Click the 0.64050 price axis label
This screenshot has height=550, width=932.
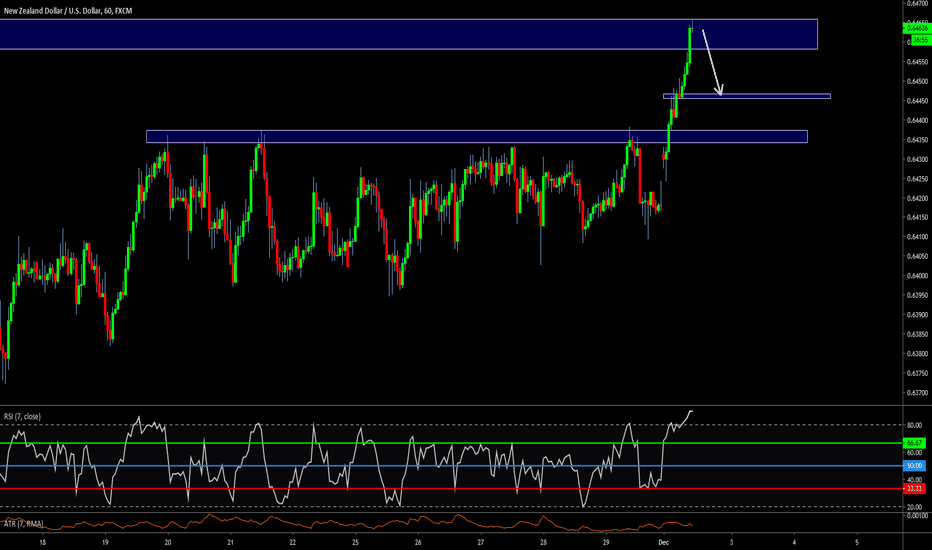point(918,256)
